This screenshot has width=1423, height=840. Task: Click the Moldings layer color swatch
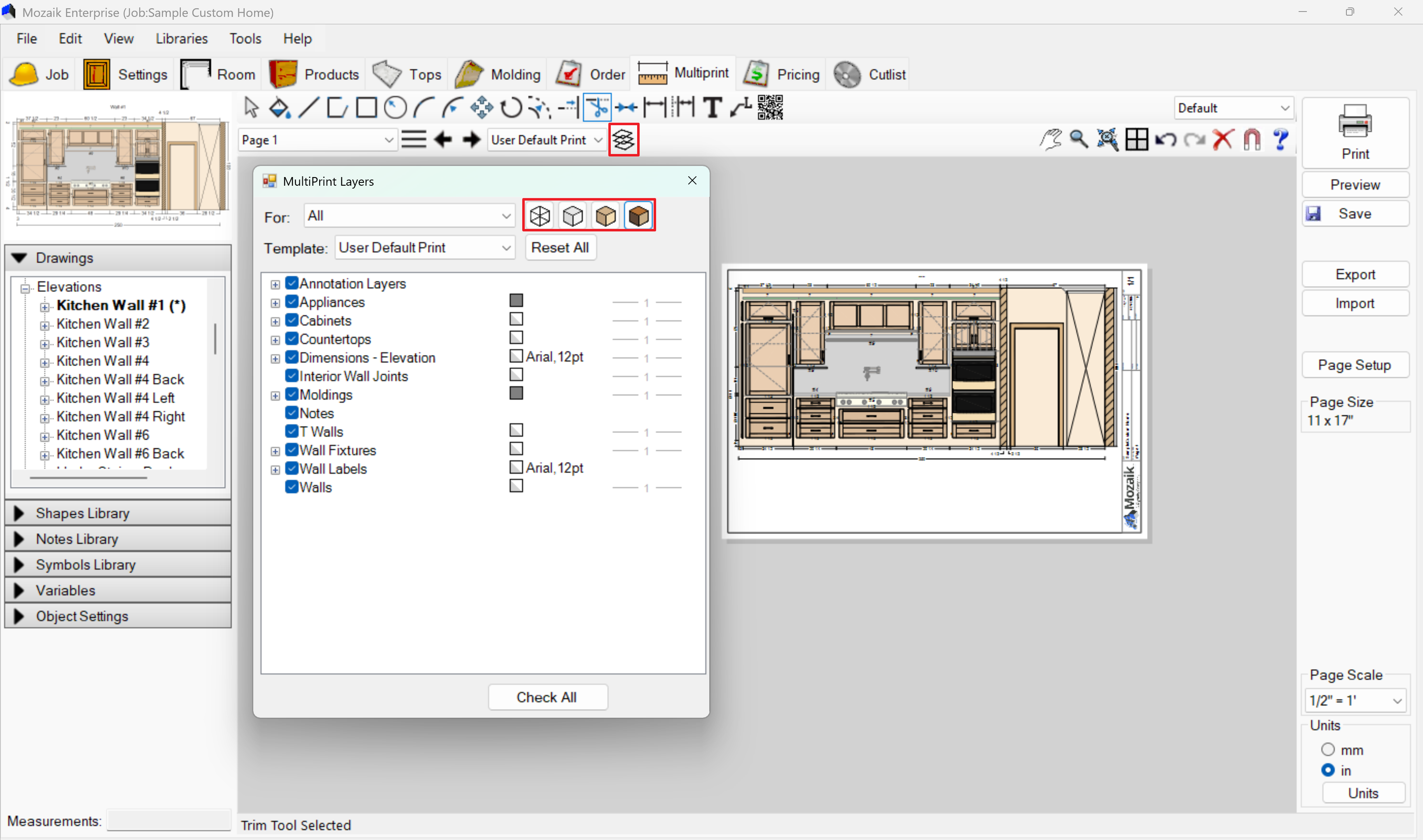coord(516,393)
